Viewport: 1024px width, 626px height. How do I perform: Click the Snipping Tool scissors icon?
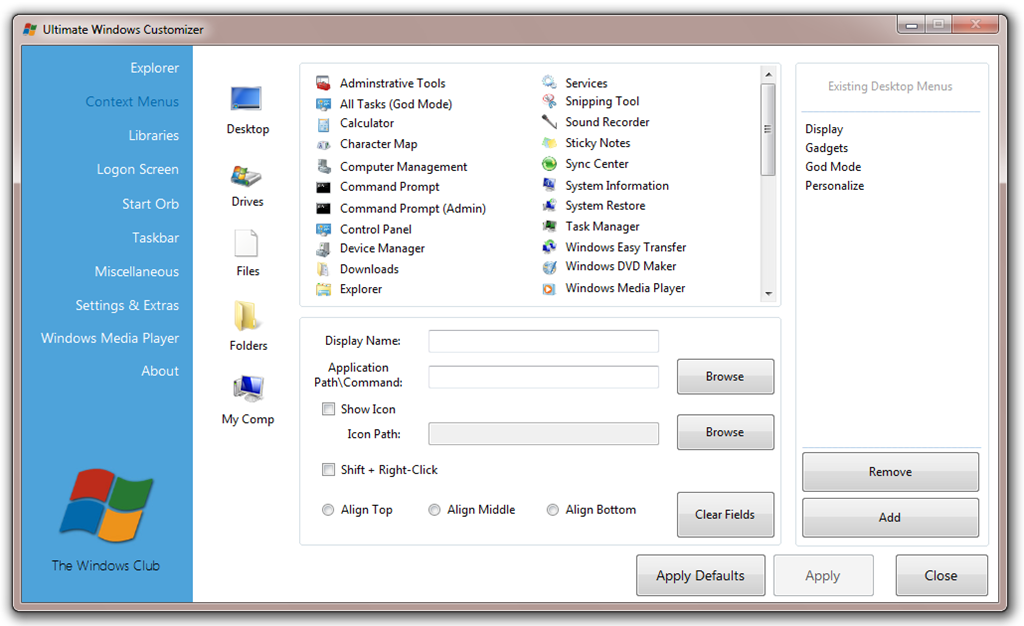tap(549, 101)
